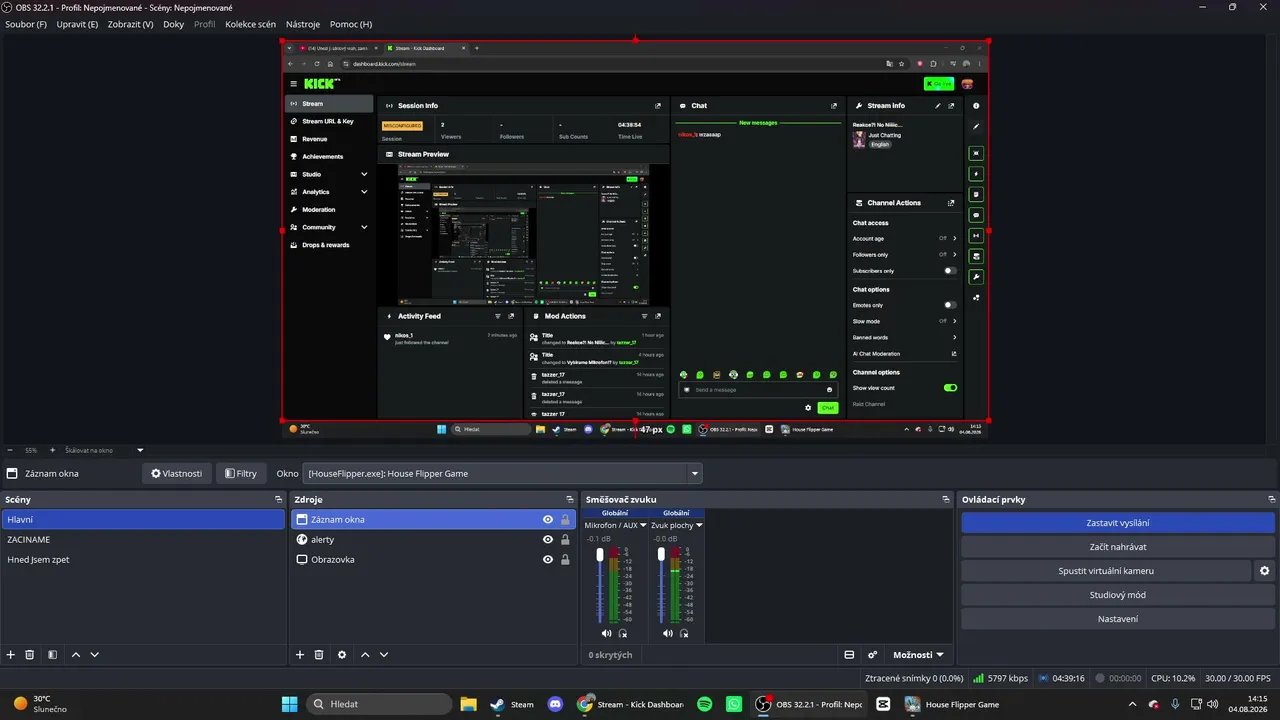This screenshot has height=720, width=1280.
Task: Open Mikrofon / AUX channel options dropdown
Action: tap(643, 525)
